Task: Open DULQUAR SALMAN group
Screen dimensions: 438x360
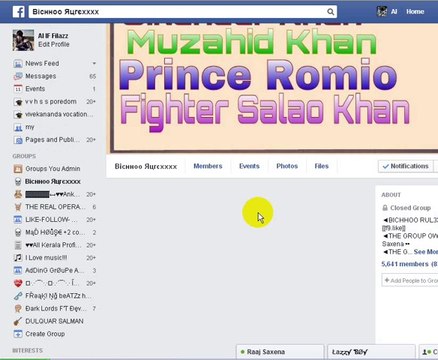Action: [x=54, y=321]
